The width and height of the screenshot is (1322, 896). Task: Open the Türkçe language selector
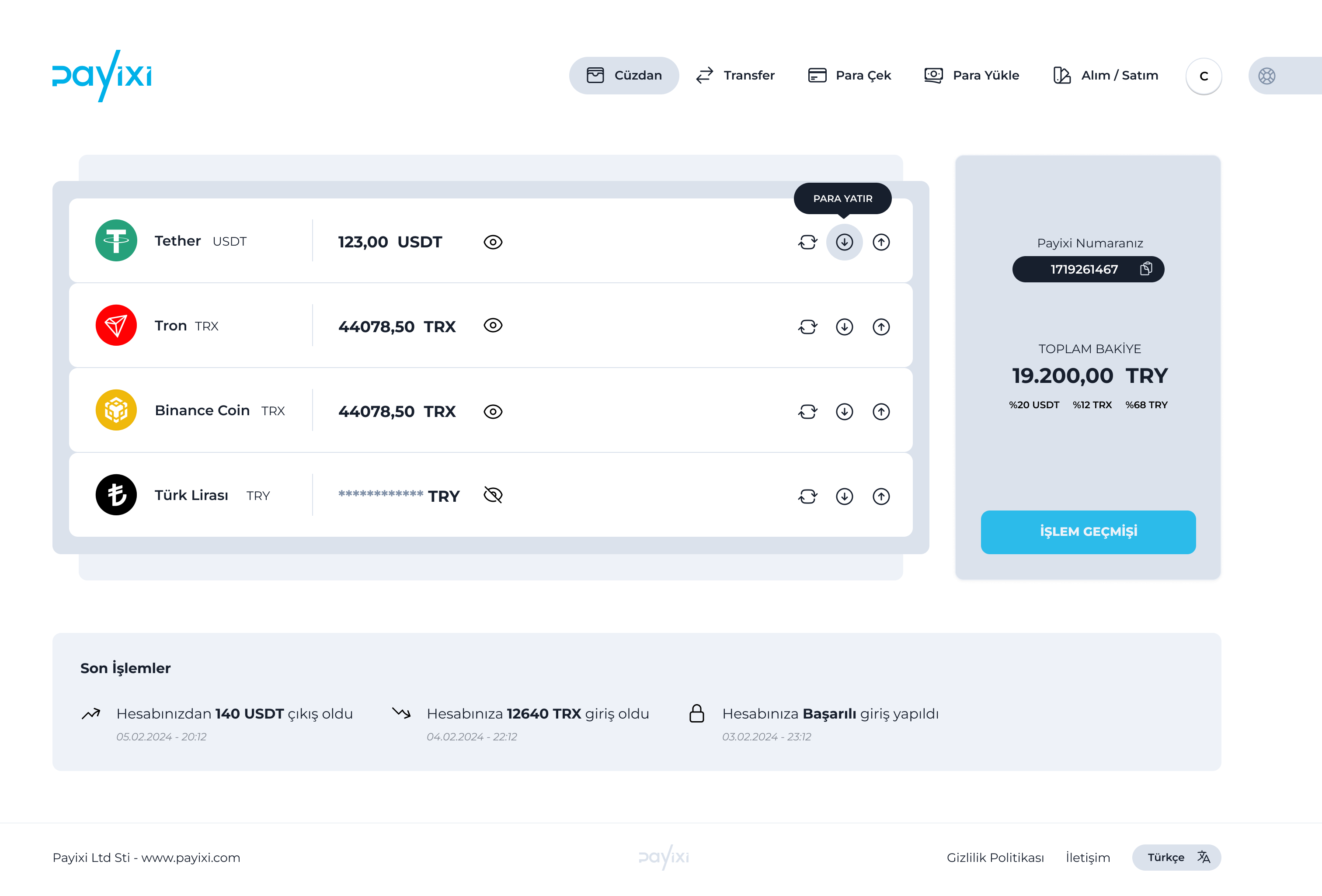(x=1176, y=857)
